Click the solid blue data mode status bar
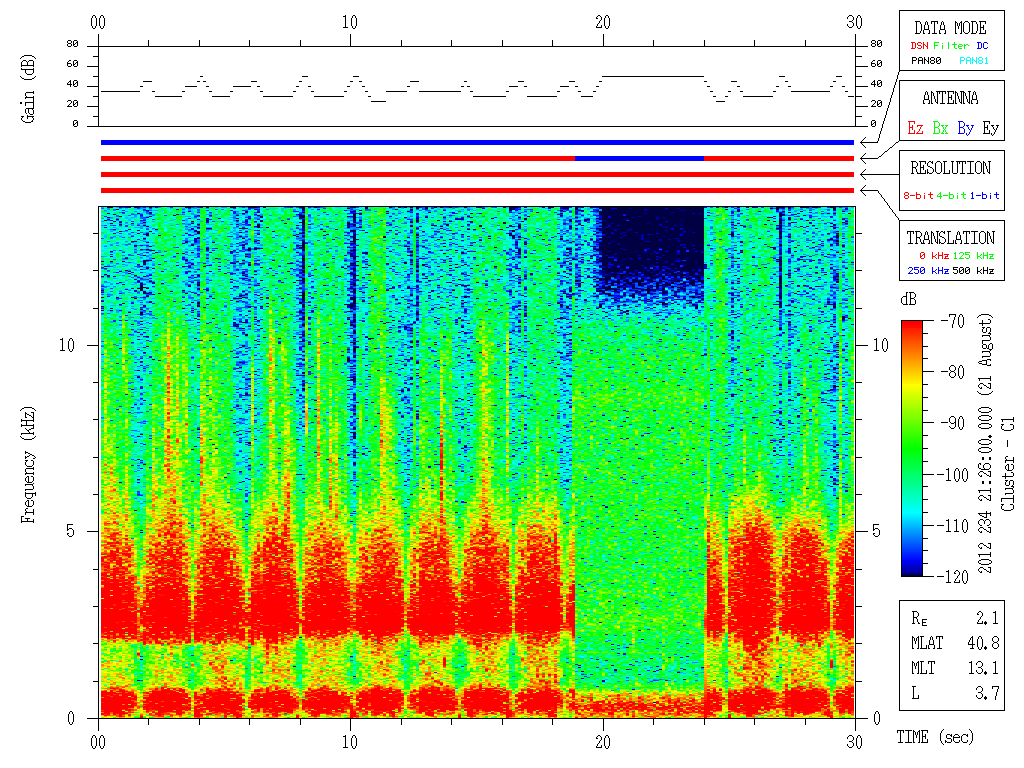The height and width of the screenshot is (768, 1024). coord(477,142)
